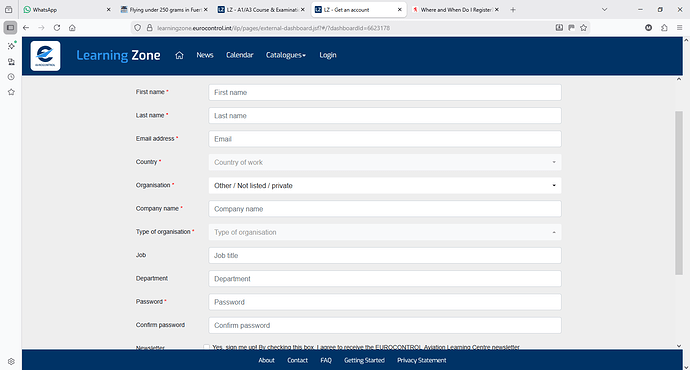Focus the First name field
This screenshot has height=370, width=690.
(385, 92)
